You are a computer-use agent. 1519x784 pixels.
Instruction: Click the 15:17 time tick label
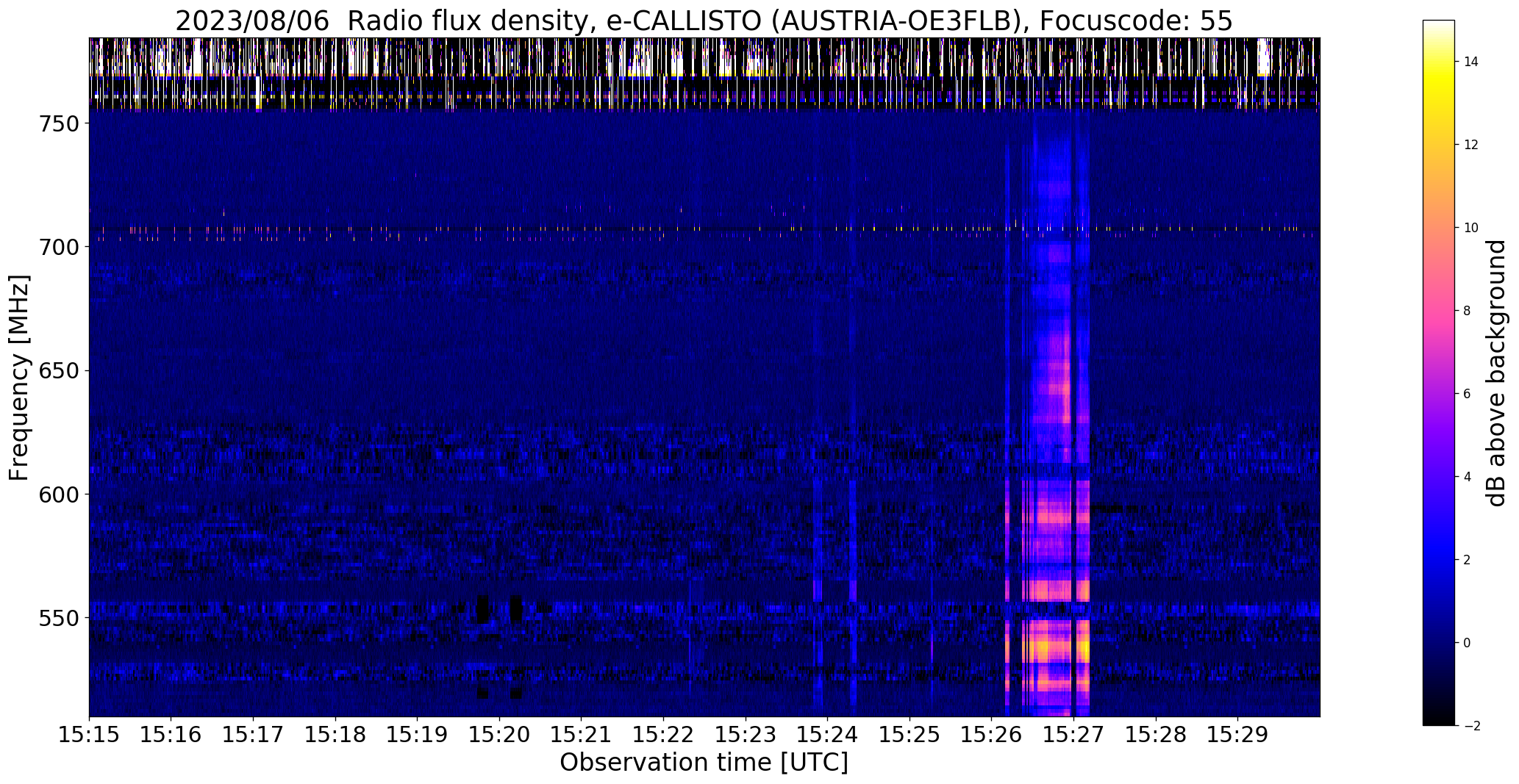253,734
